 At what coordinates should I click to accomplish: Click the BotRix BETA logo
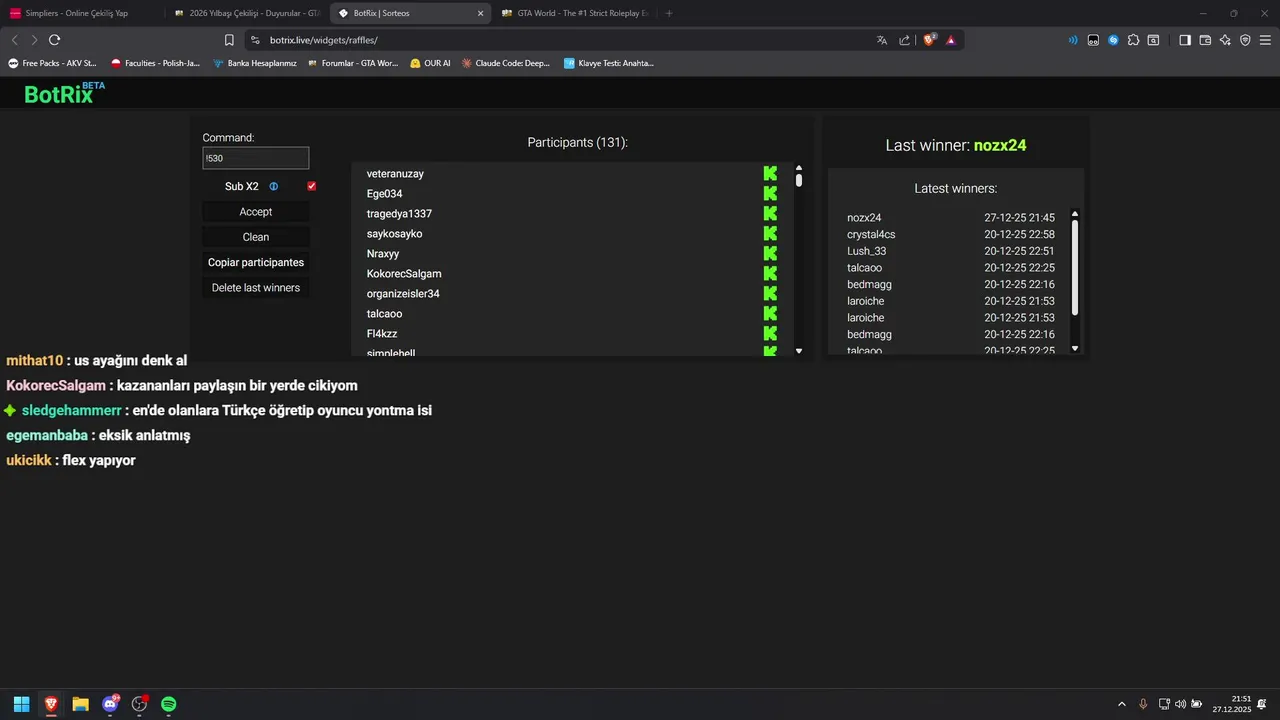pyautogui.click(x=64, y=93)
